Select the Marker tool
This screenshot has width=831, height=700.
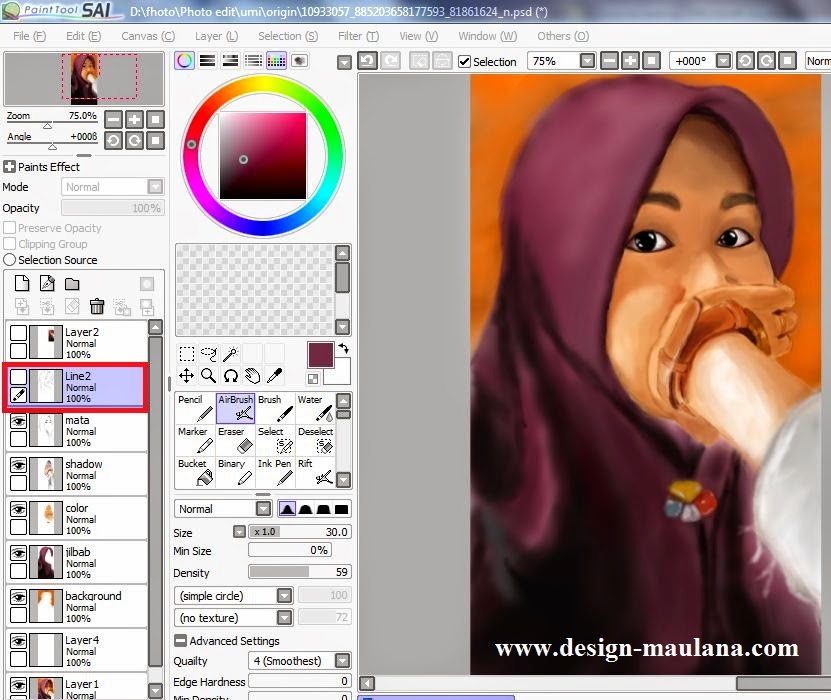tap(195, 440)
